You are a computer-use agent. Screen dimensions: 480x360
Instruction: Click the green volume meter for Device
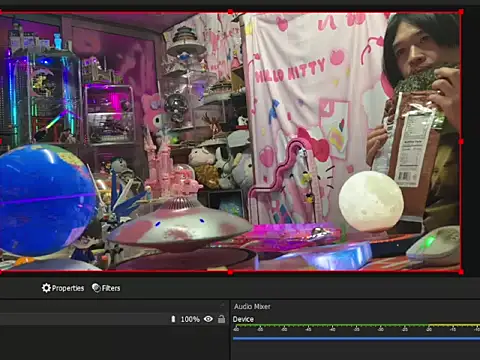pyautogui.click(x=356, y=325)
